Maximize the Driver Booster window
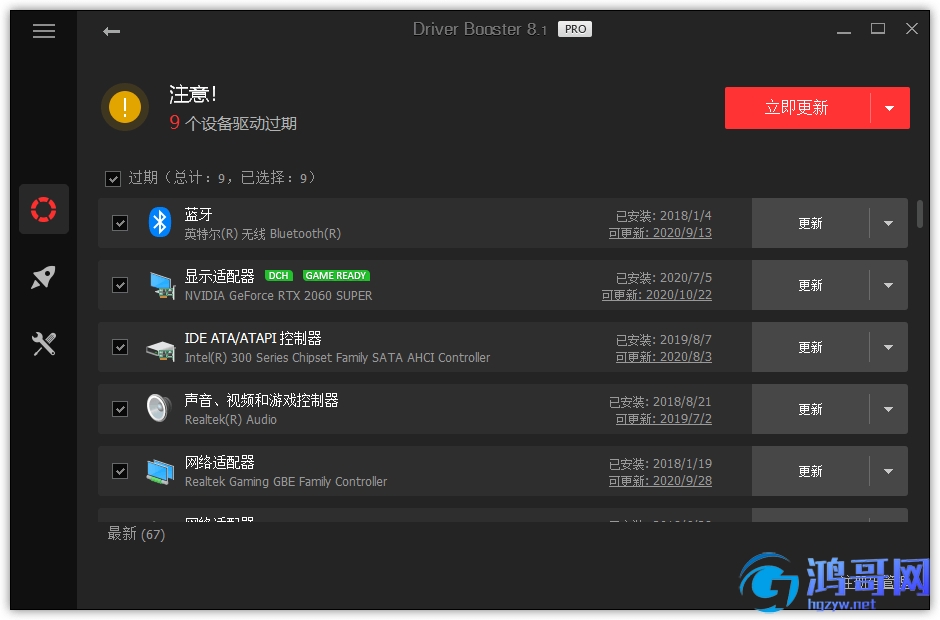Viewport: 940px width, 620px height. [878, 29]
